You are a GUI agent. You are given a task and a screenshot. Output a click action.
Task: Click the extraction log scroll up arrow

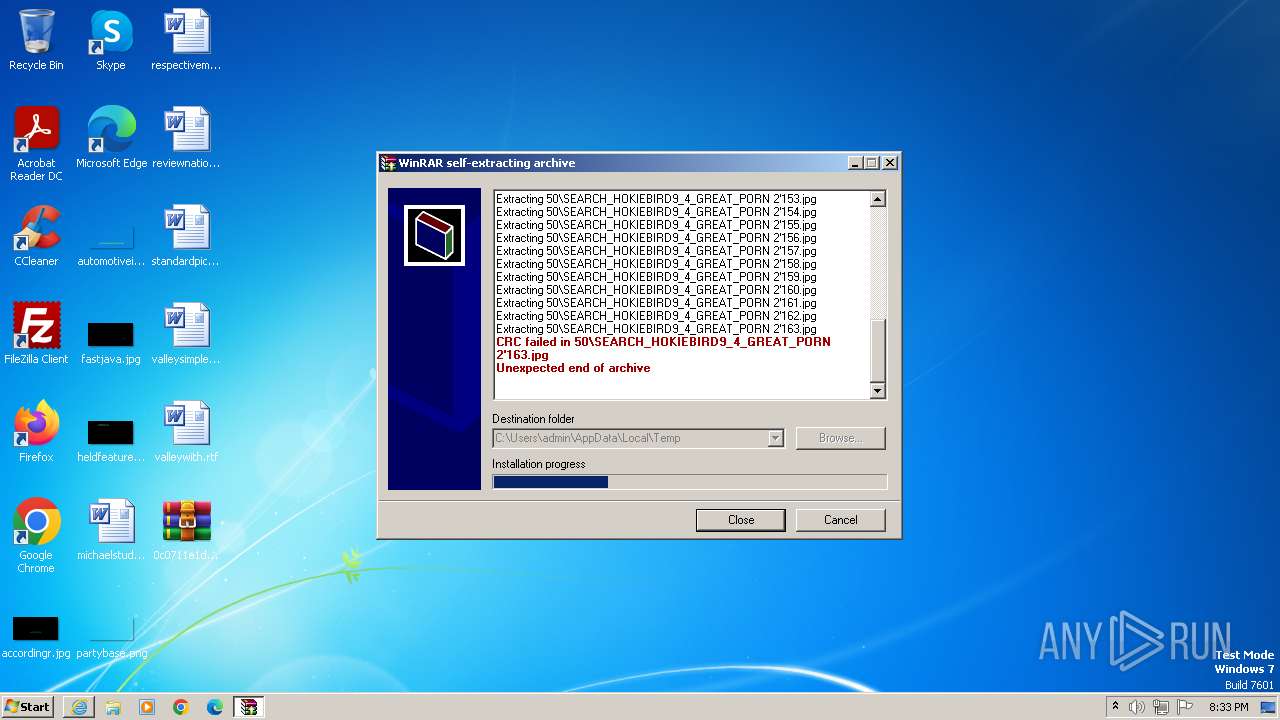[877, 199]
